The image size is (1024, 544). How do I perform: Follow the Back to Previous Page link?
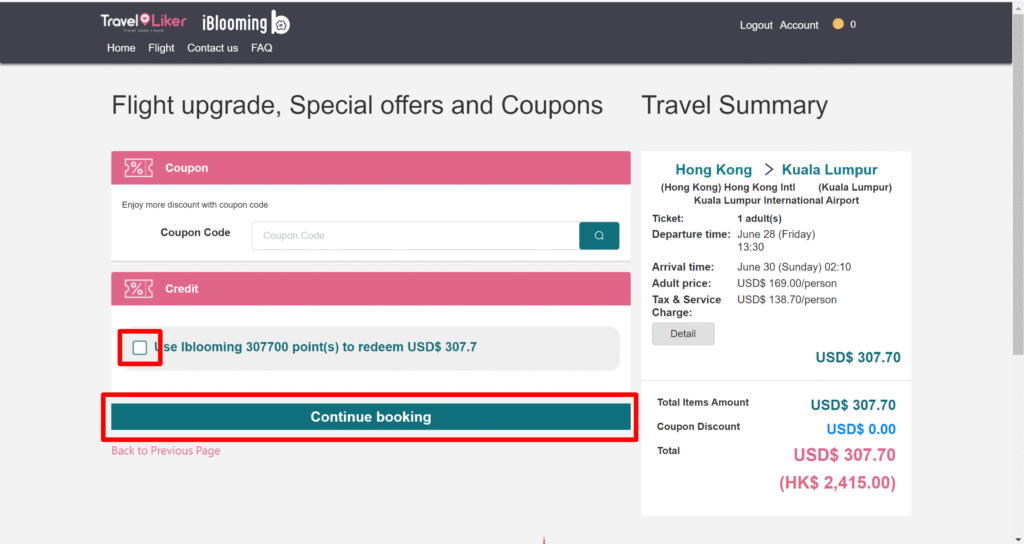point(166,451)
